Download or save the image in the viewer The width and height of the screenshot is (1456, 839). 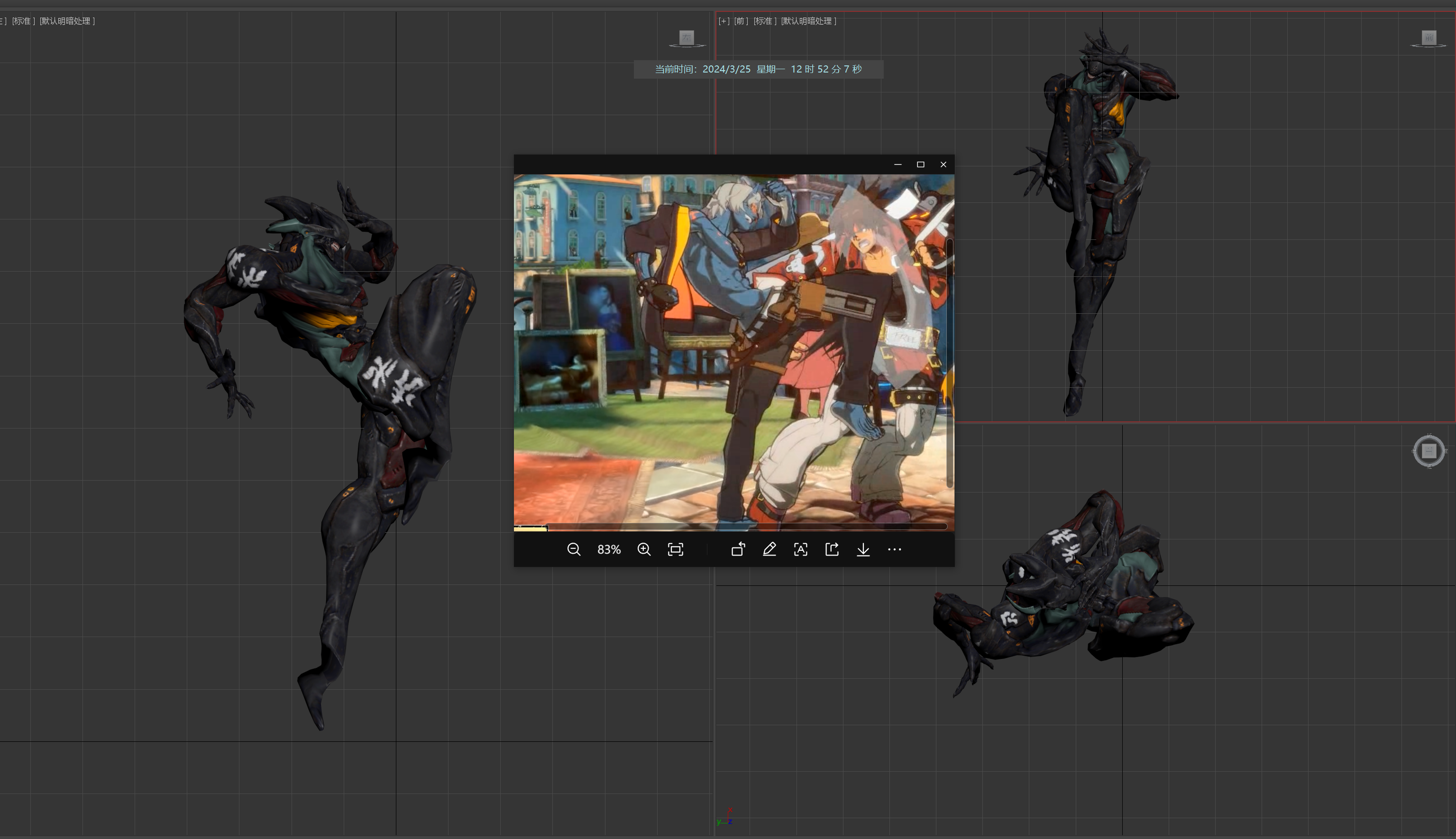pos(863,549)
